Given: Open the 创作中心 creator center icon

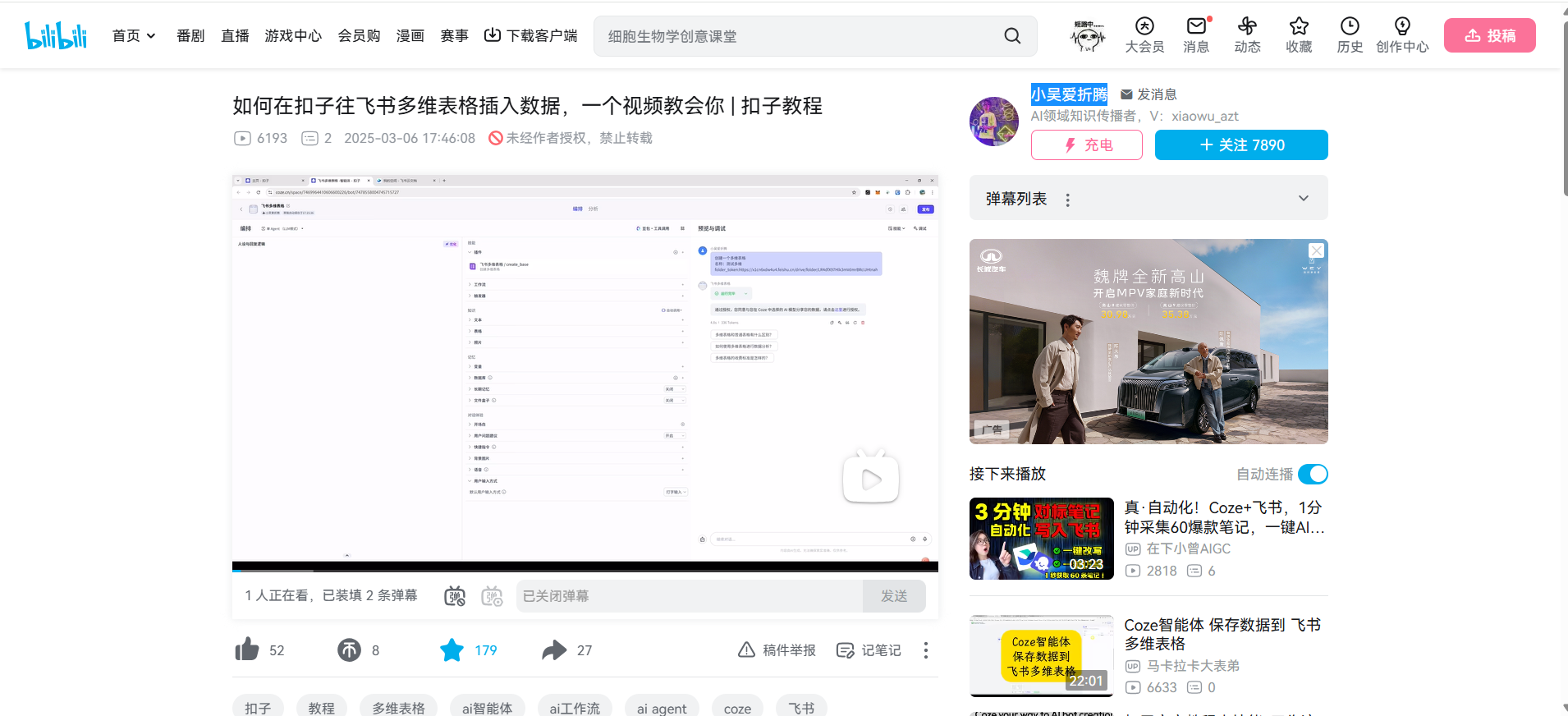Looking at the screenshot, I should point(1402,35).
